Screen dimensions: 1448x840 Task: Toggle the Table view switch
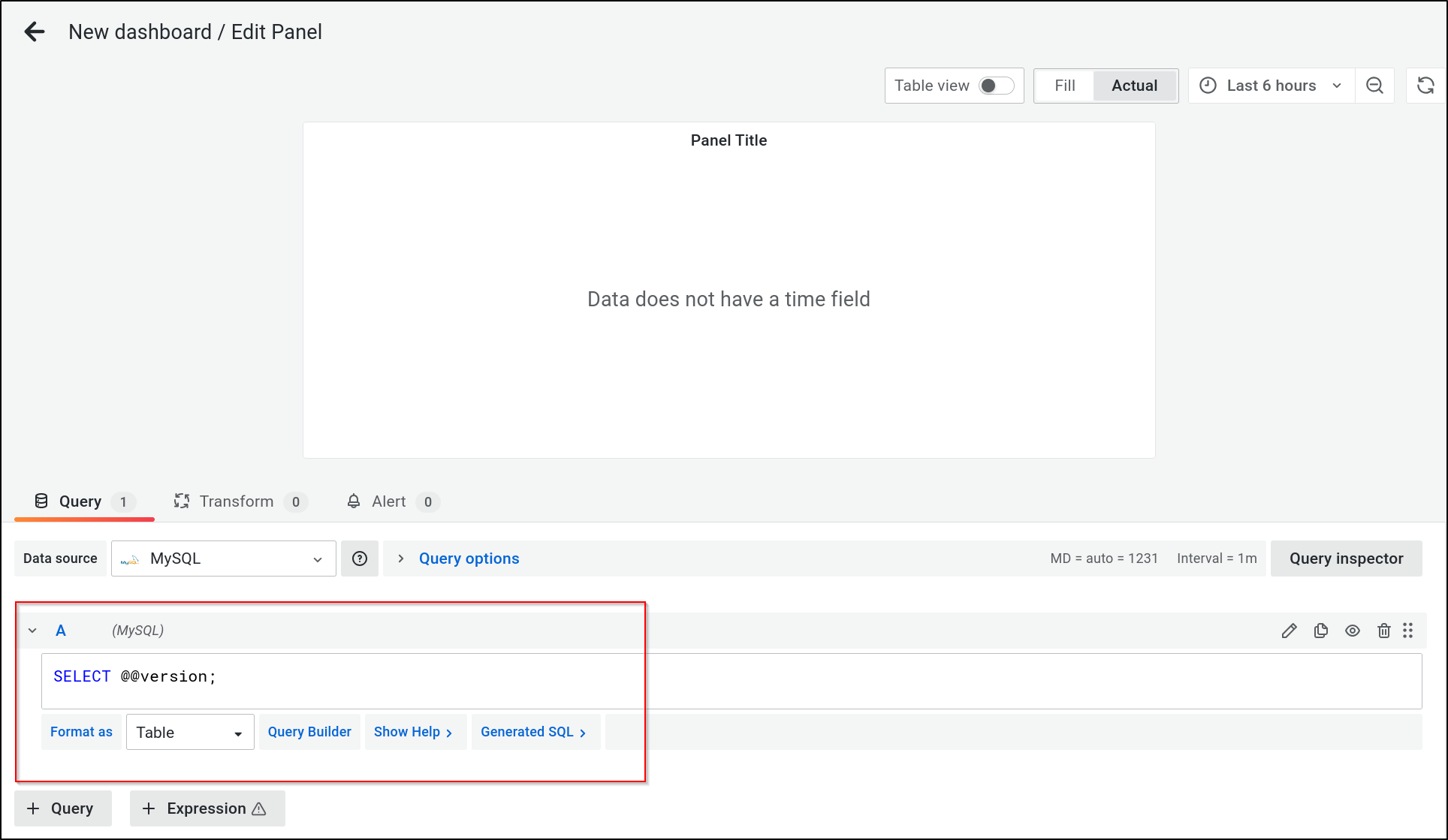point(996,86)
